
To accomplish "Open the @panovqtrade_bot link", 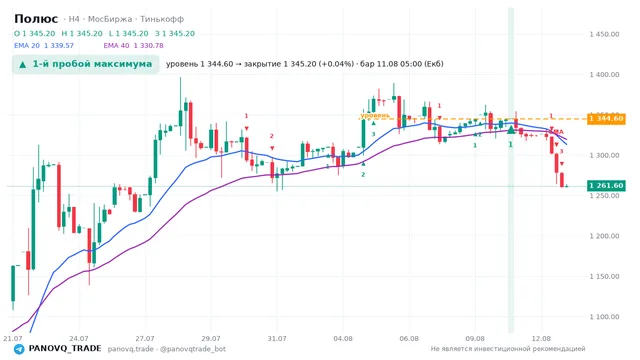I will [x=193, y=349].
